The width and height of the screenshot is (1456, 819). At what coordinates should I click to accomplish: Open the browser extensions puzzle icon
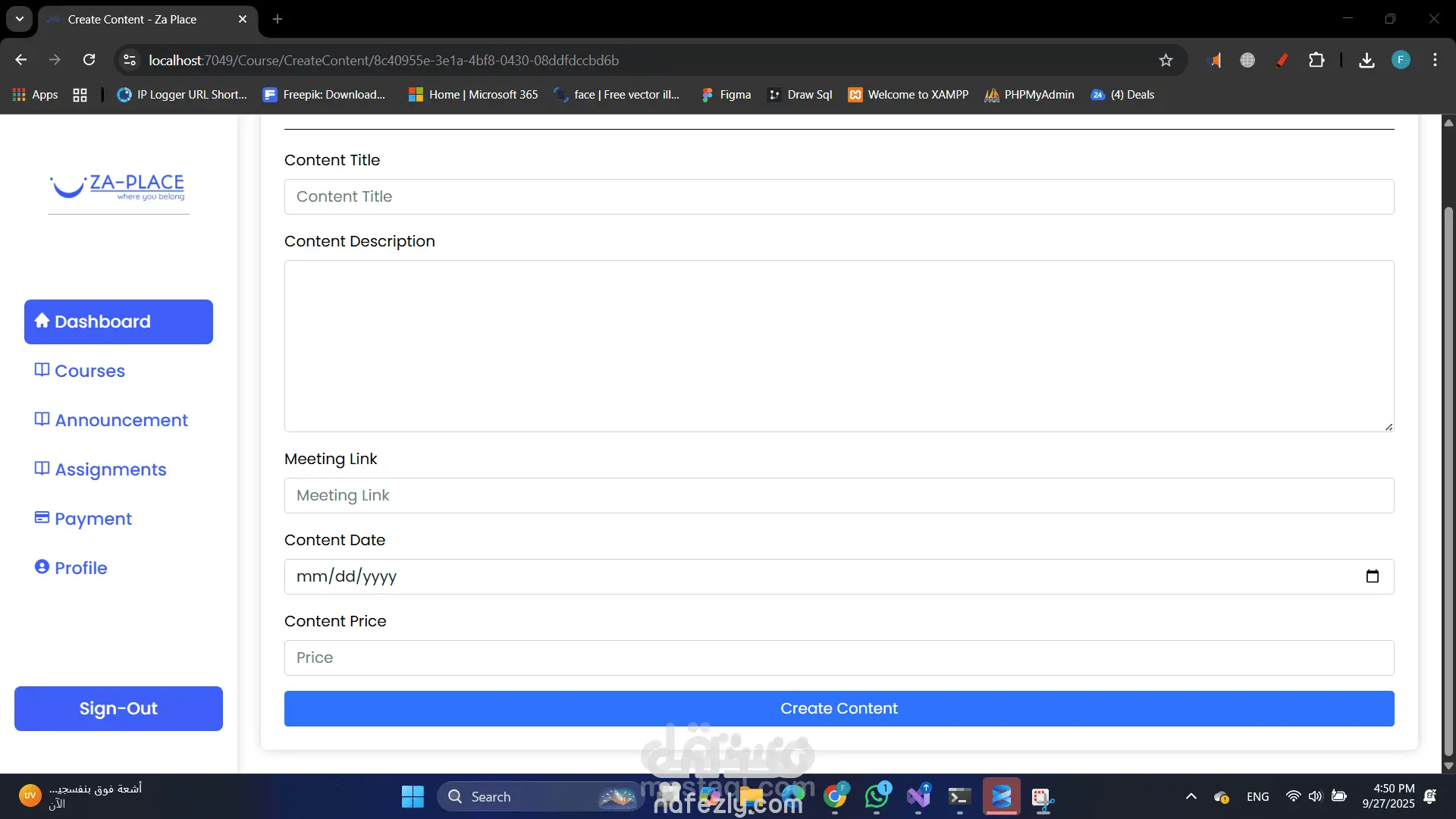coord(1316,60)
